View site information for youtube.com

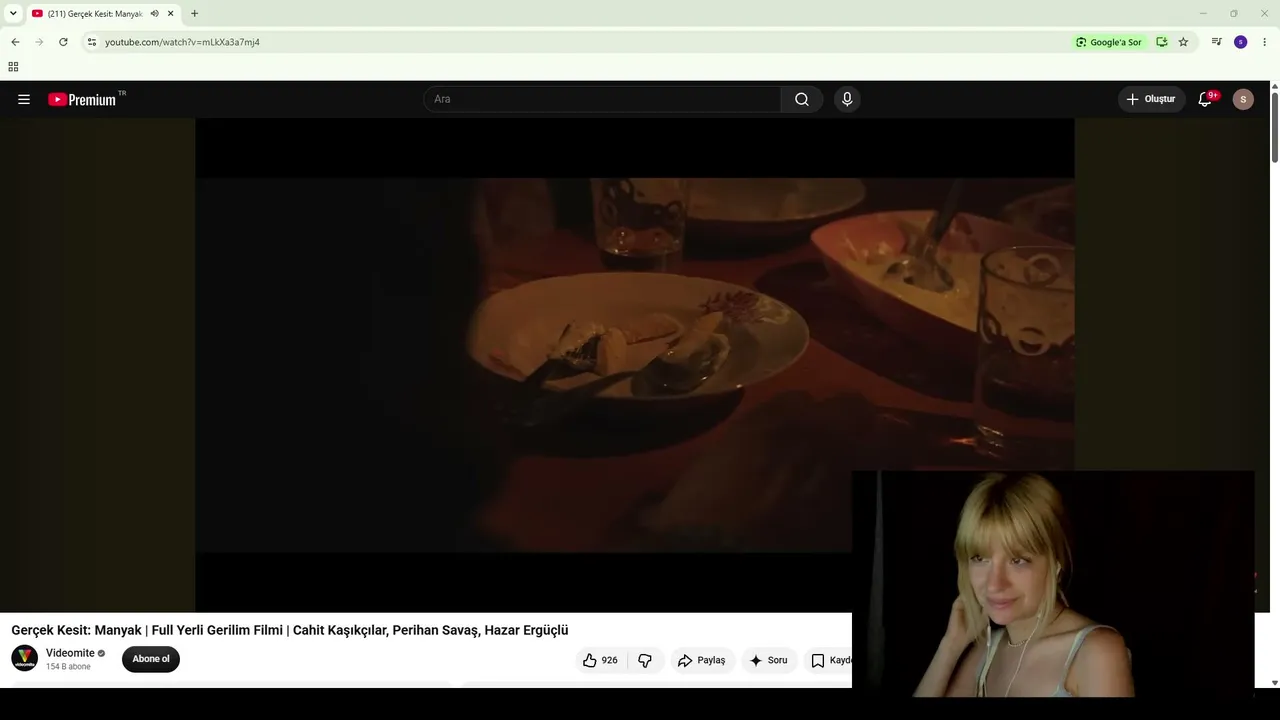pyautogui.click(x=92, y=42)
